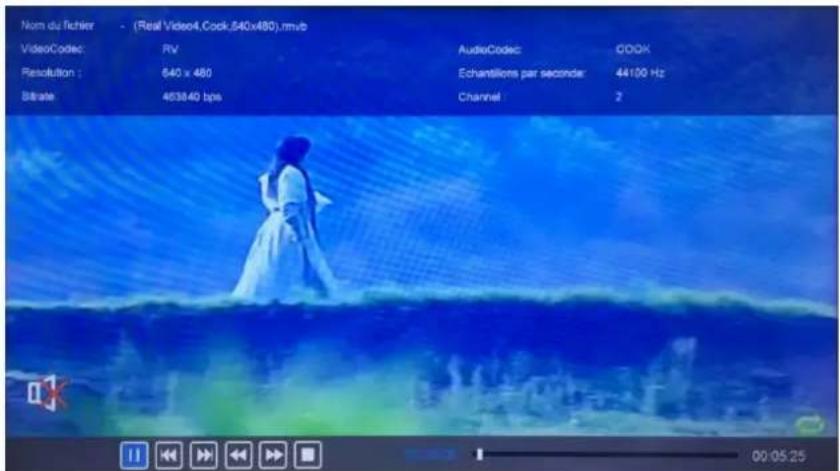Stop the video playback
Image resolution: width=840 pixels, height=471 pixels.
point(308,455)
